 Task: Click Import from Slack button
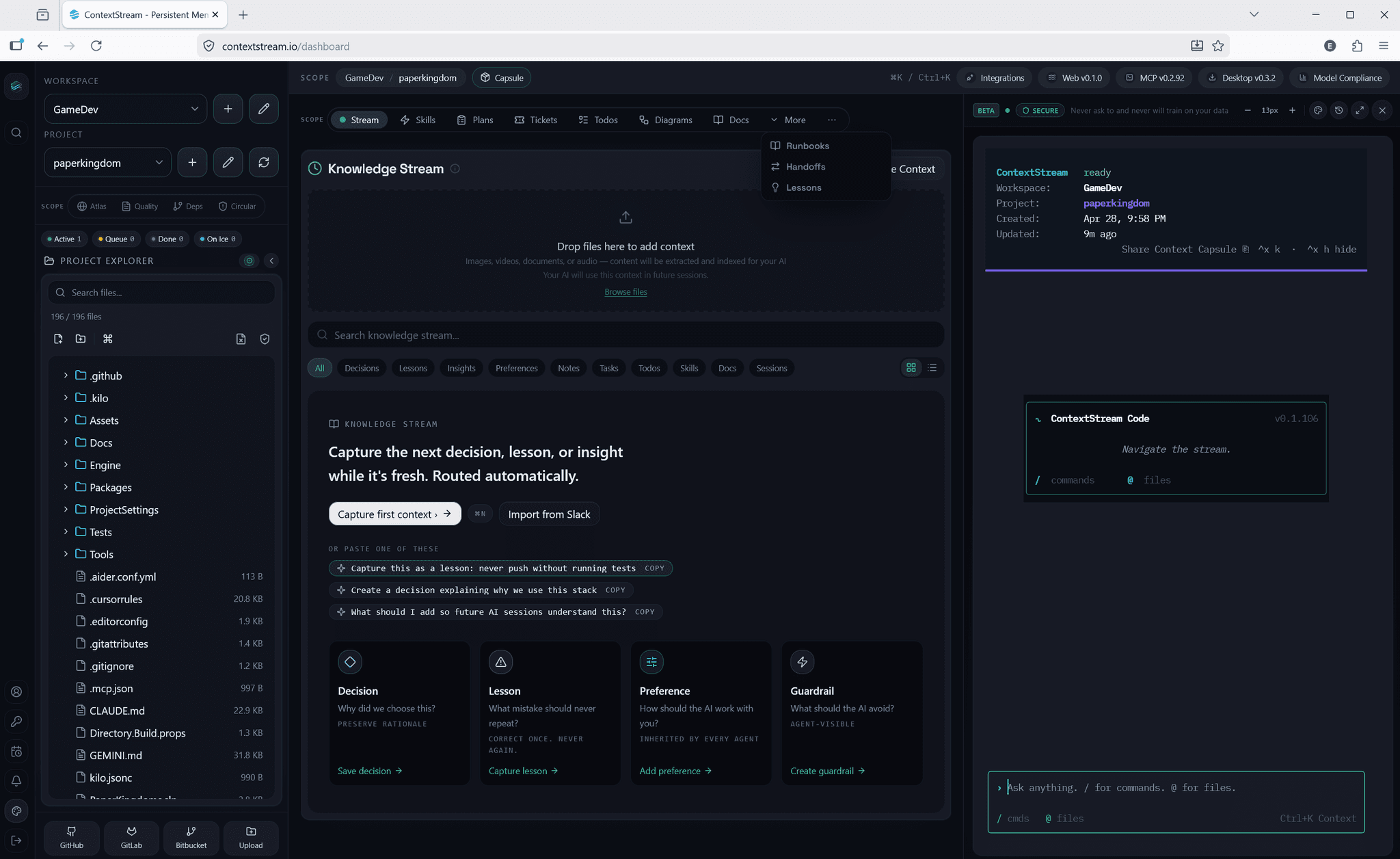[x=549, y=514]
